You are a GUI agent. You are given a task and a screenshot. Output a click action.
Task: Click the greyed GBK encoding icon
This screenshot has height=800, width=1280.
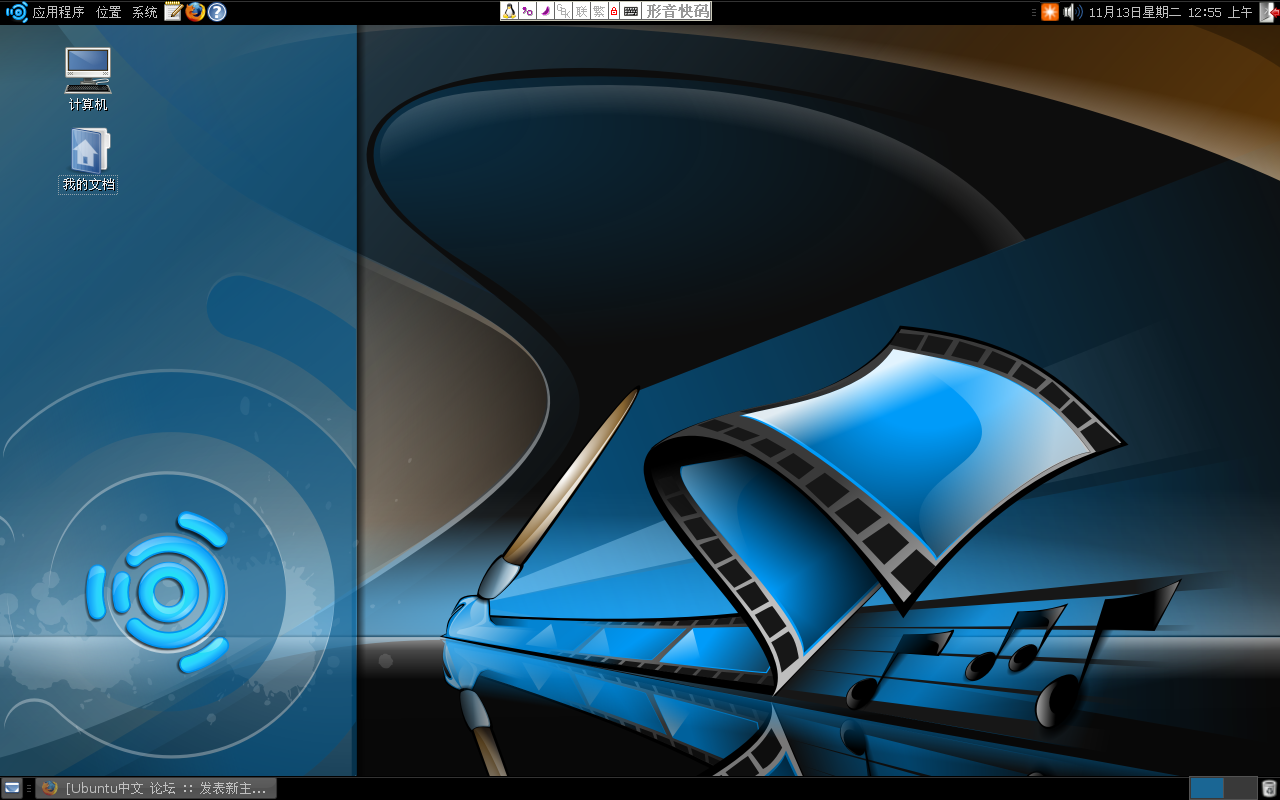pyautogui.click(x=563, y=11)
